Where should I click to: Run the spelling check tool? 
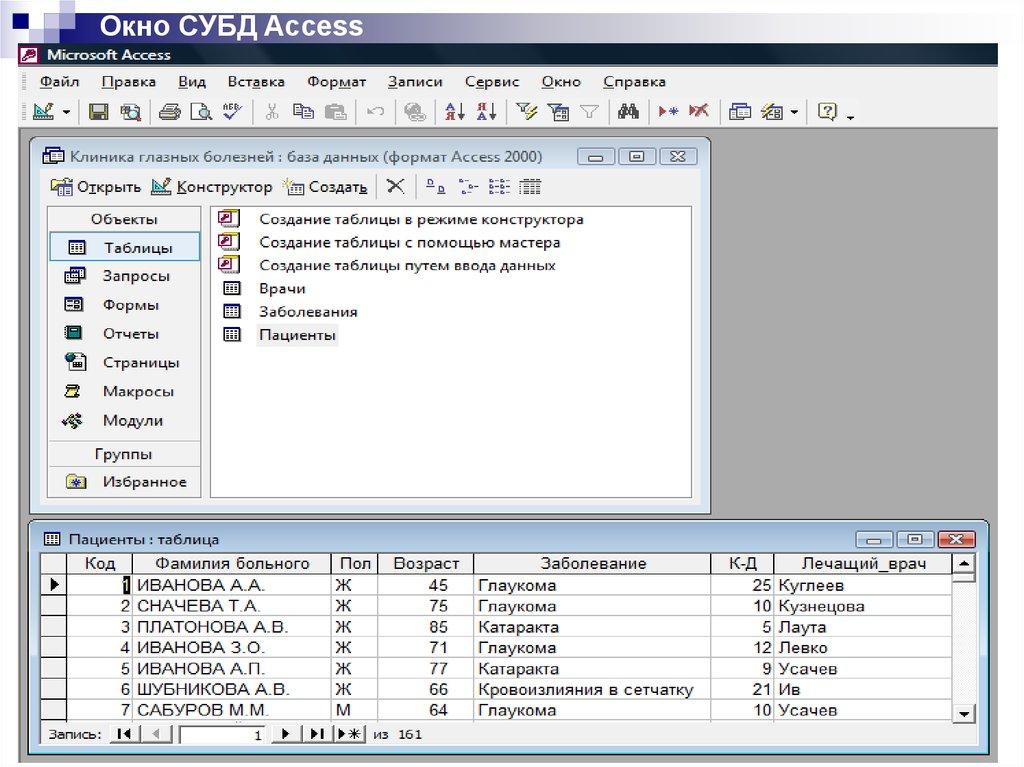[232, 112]
